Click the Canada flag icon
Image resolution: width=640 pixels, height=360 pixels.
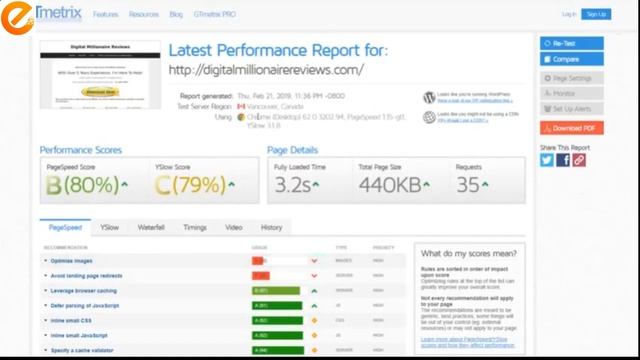tap(241, 107)
